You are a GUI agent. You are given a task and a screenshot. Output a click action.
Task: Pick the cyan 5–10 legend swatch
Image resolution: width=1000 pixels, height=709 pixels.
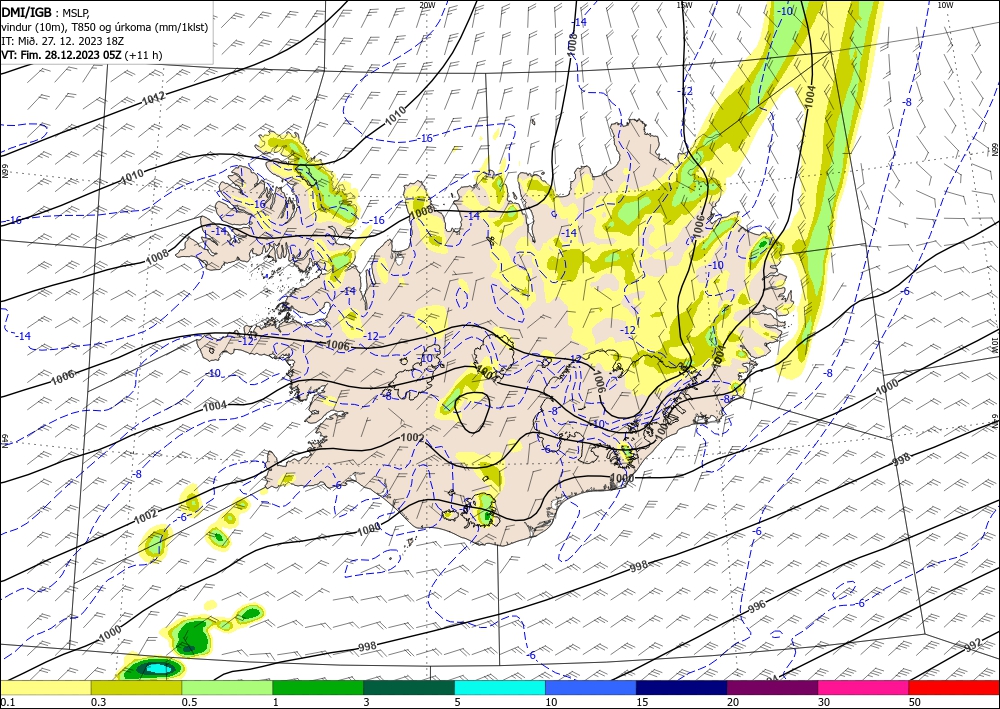coord(500,687)
